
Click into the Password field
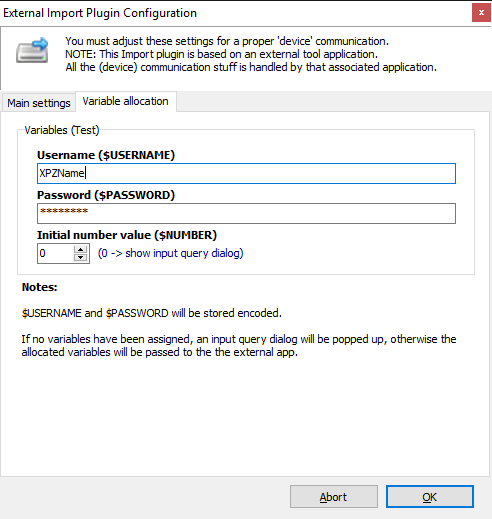pos(246,213)
